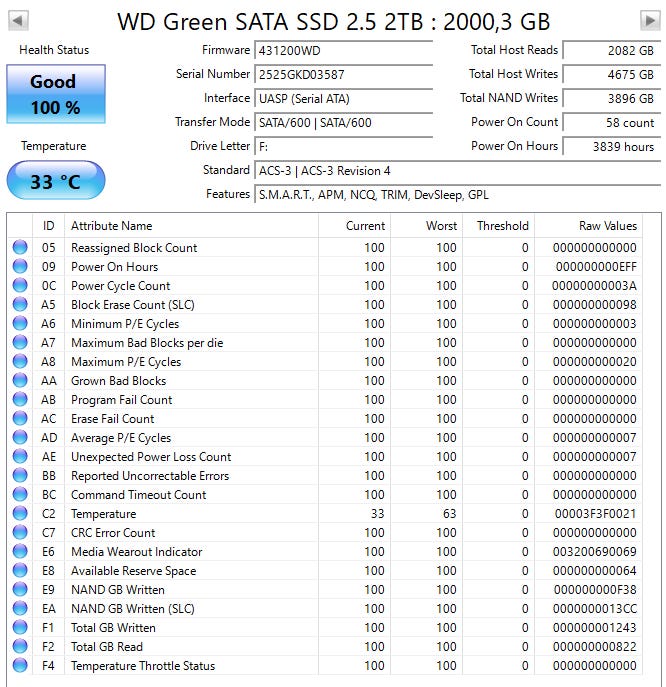Click status orb beside Temperature attribute
666x687 pixels.
20,513
